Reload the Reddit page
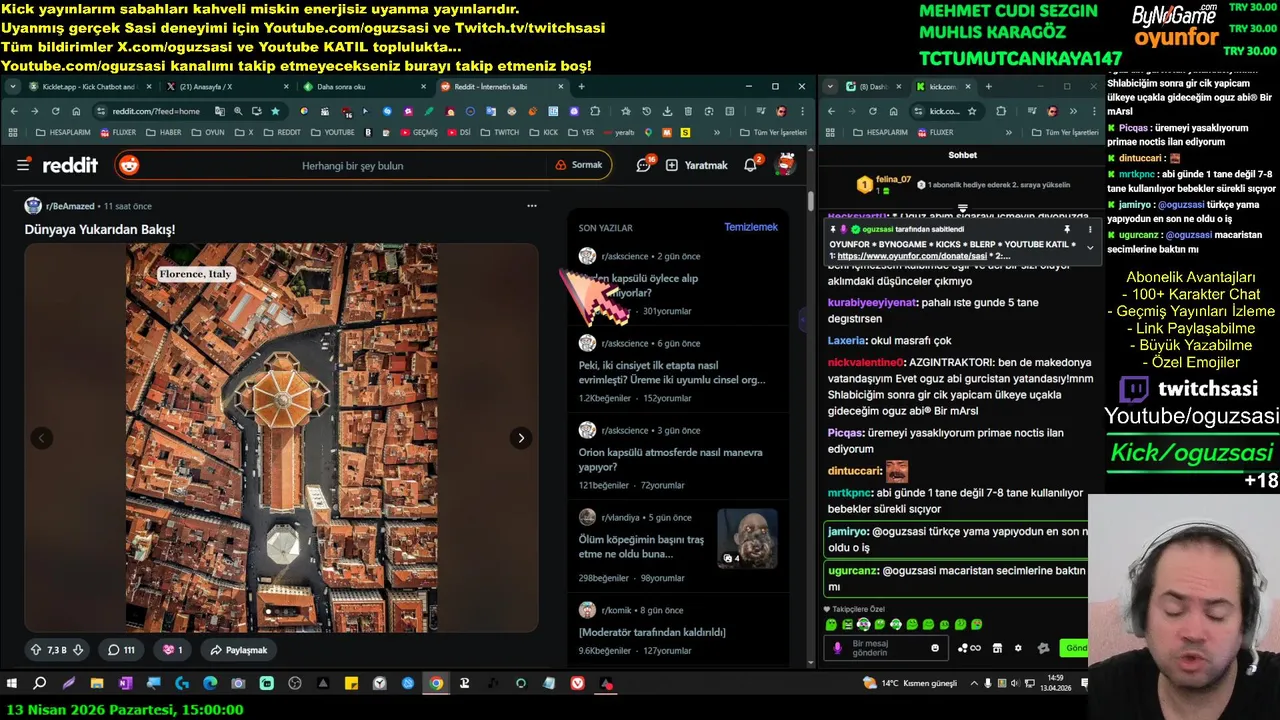Viewport: 1280px width, 720px height. point(56,111)
